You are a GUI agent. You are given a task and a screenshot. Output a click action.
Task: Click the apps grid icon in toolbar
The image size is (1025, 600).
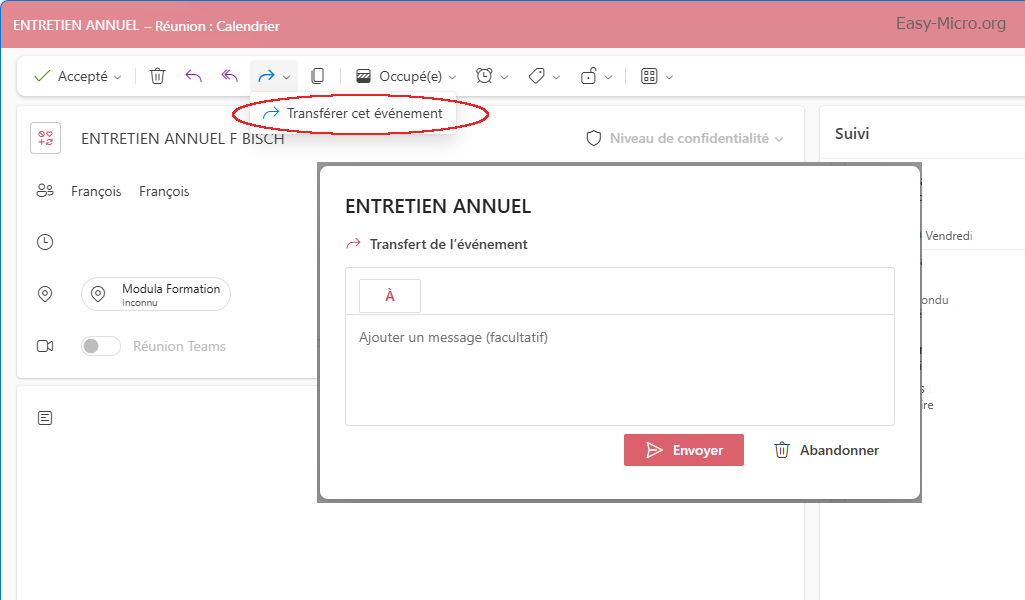click(648, 76)
